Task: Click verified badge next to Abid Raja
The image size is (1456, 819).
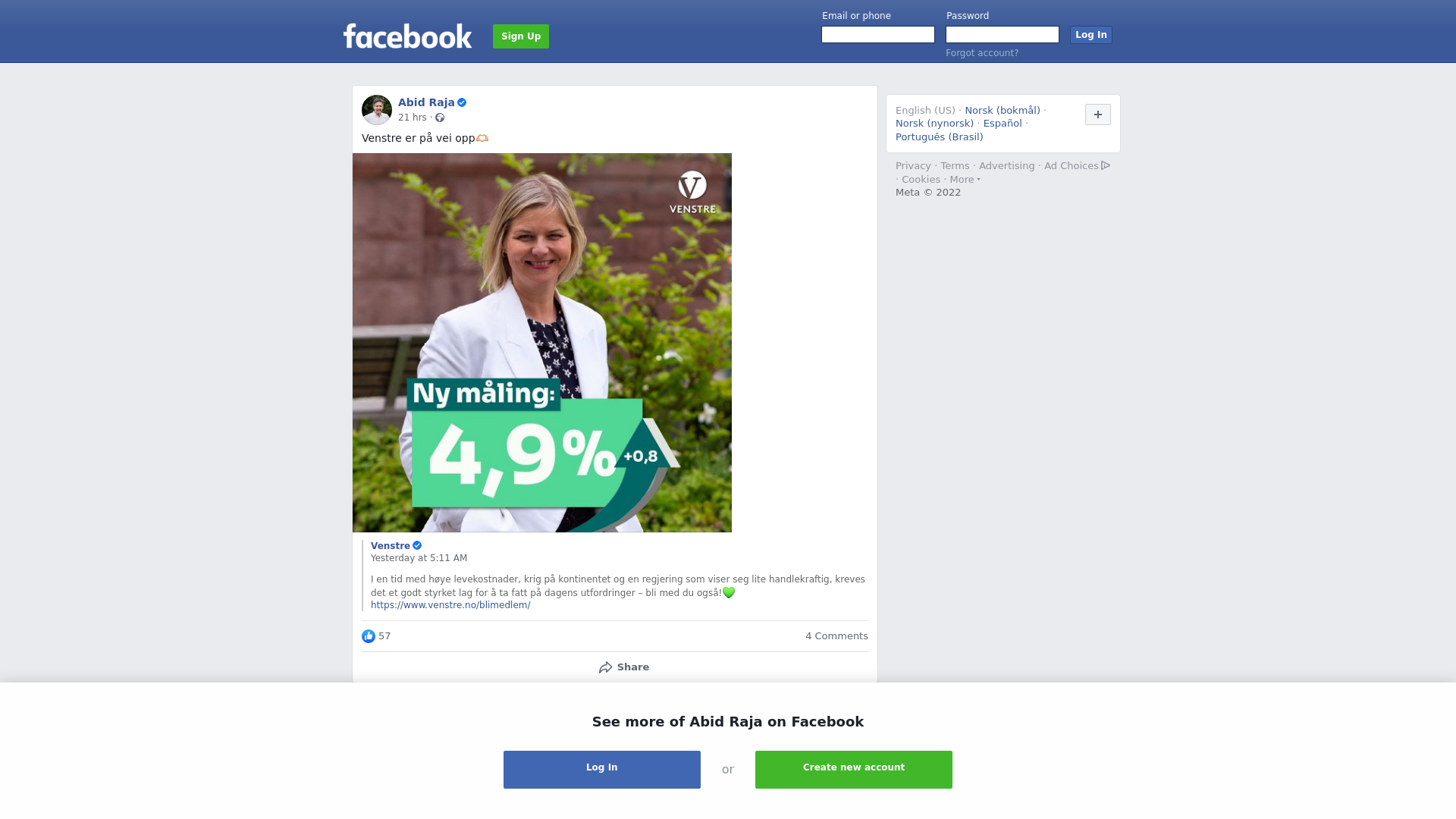Action: (x=462, y=102)
